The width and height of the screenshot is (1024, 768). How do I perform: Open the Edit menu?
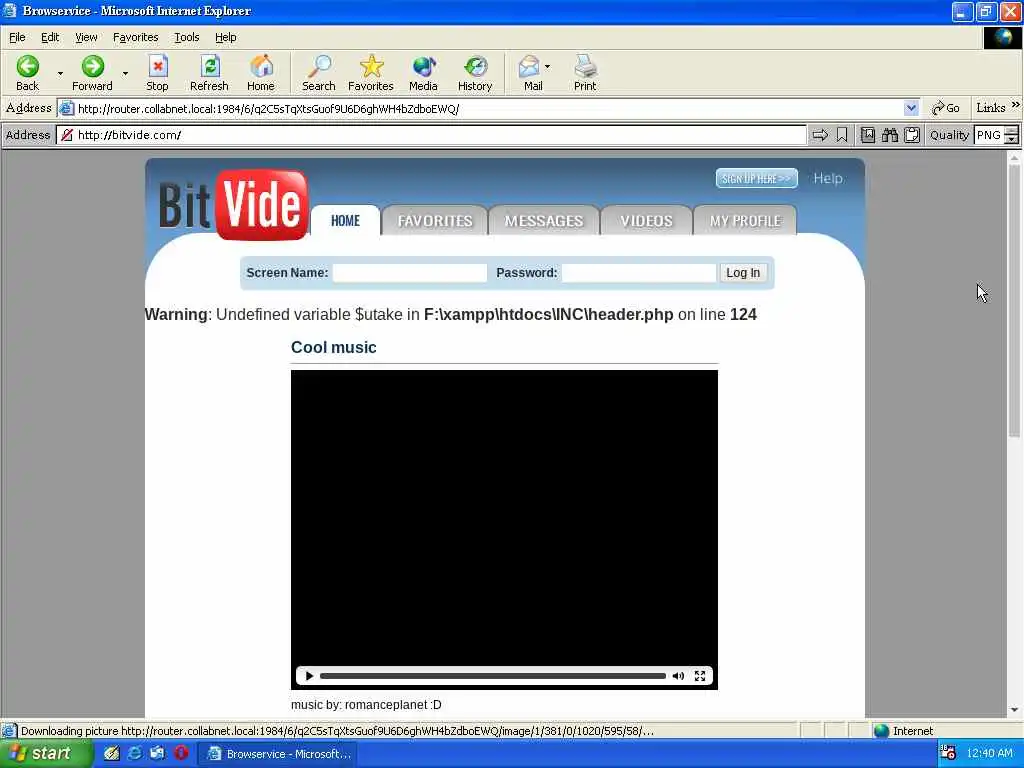point(50,37)
